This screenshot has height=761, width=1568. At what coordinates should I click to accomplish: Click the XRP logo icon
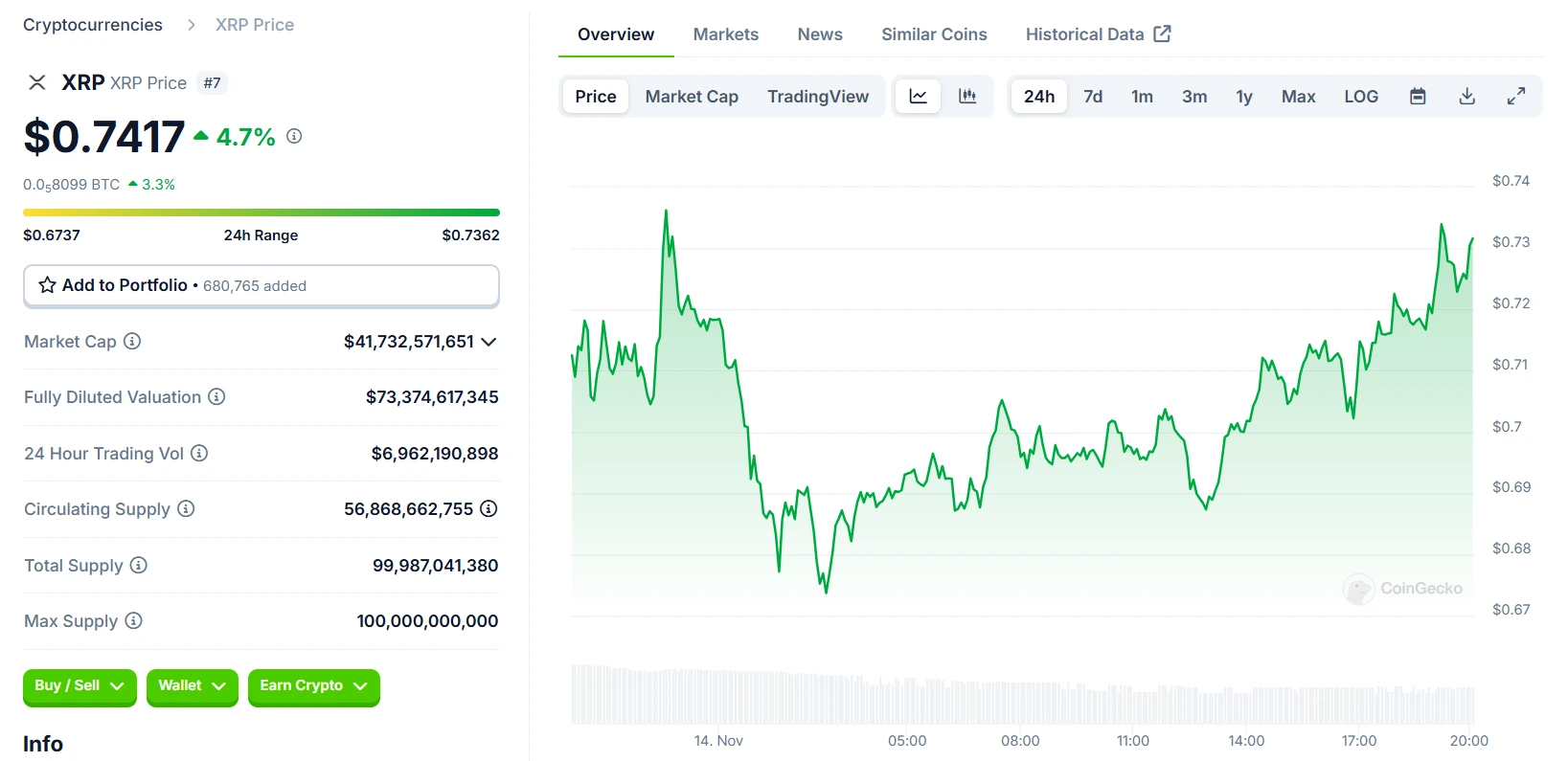click(x=37, y=82)
